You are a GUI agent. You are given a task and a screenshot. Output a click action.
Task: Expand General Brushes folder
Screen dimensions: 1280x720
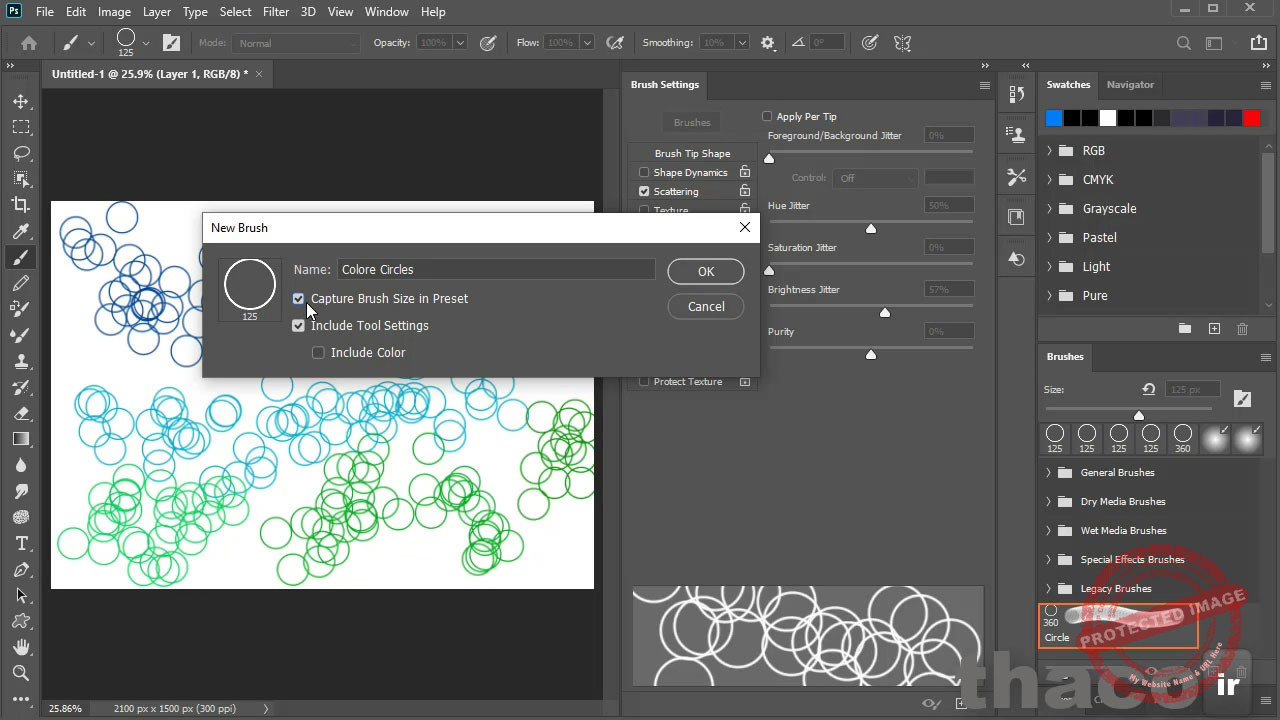click(1049, 473)
